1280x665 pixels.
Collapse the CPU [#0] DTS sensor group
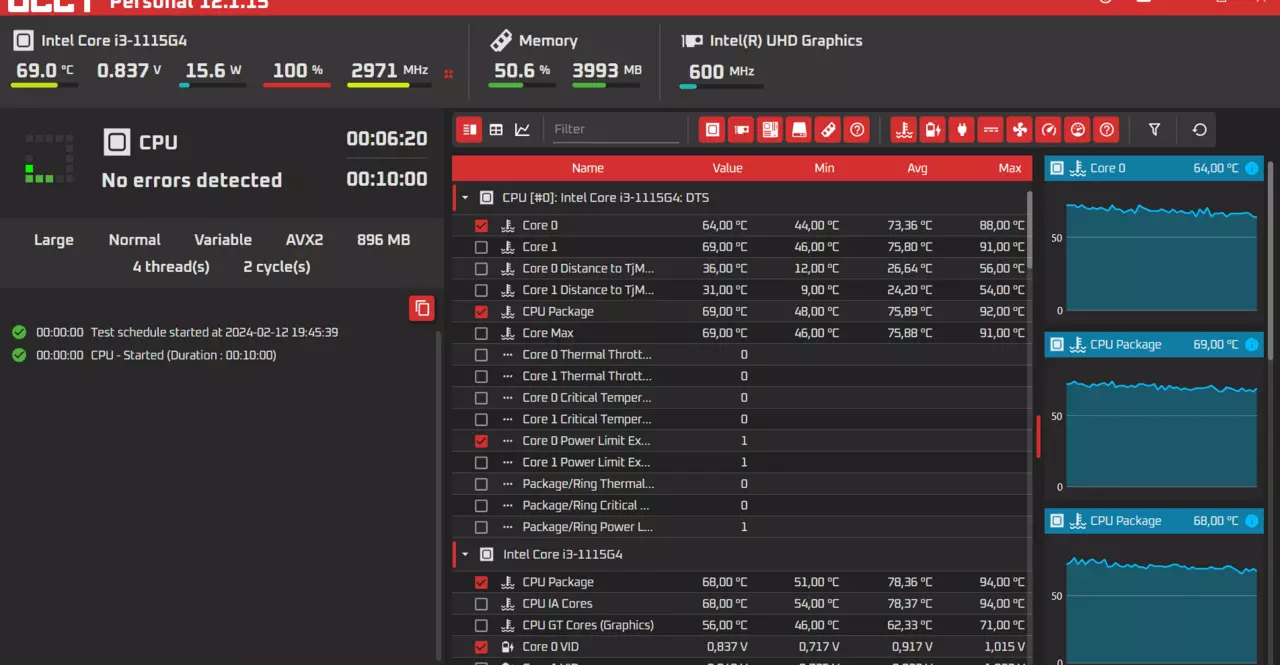pyautogui.click(x=465, y=198)
